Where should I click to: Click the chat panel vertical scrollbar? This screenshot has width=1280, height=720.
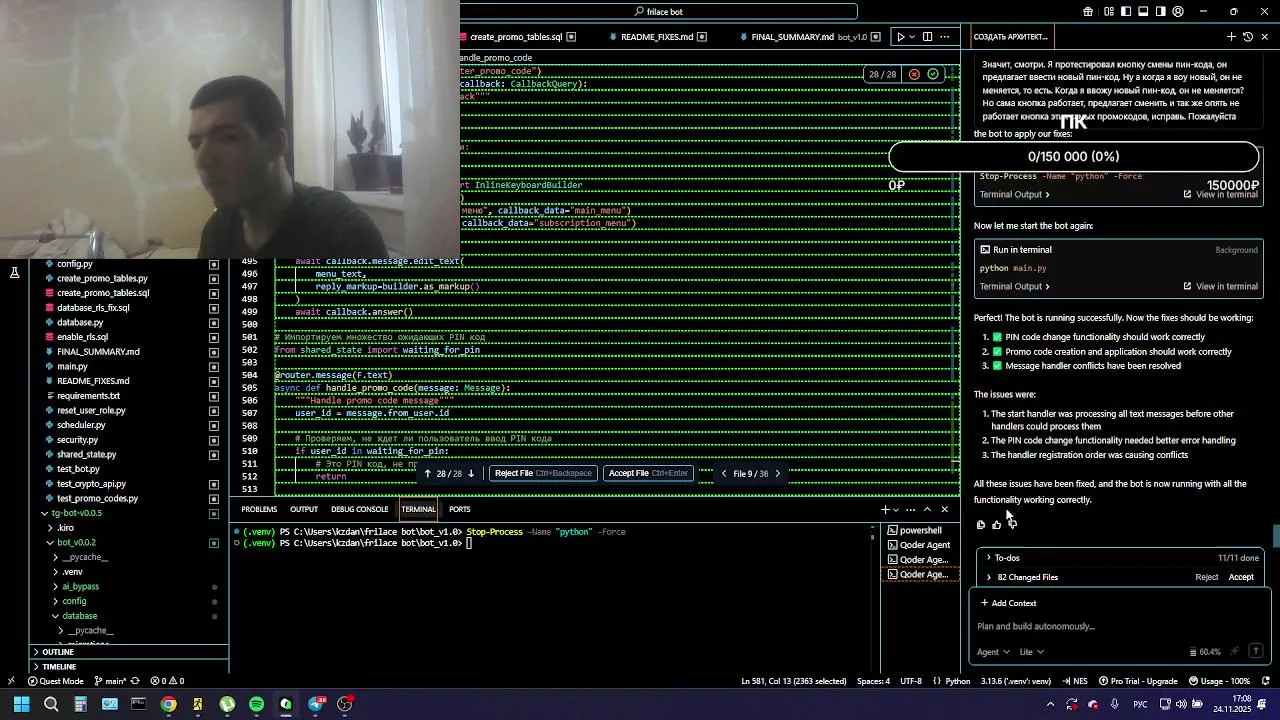(1276, 535)
